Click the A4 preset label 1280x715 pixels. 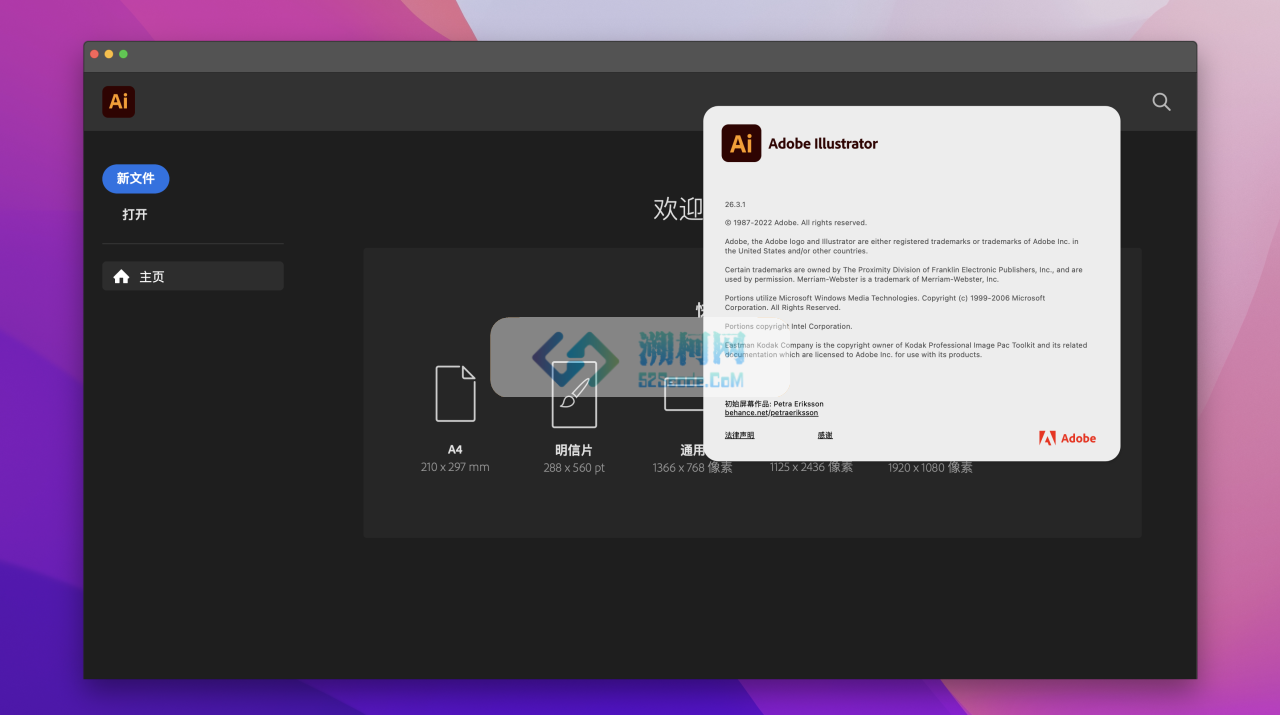point(455,450)
